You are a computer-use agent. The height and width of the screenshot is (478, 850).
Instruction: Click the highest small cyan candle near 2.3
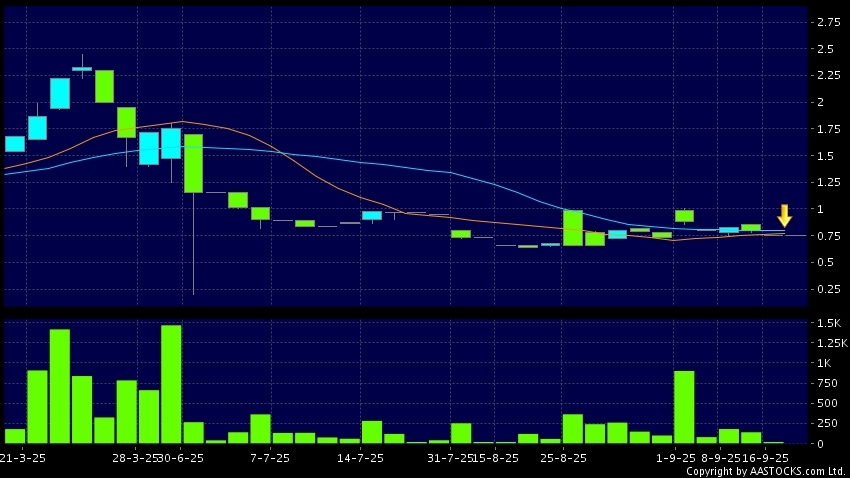click(x=82, y=69)
